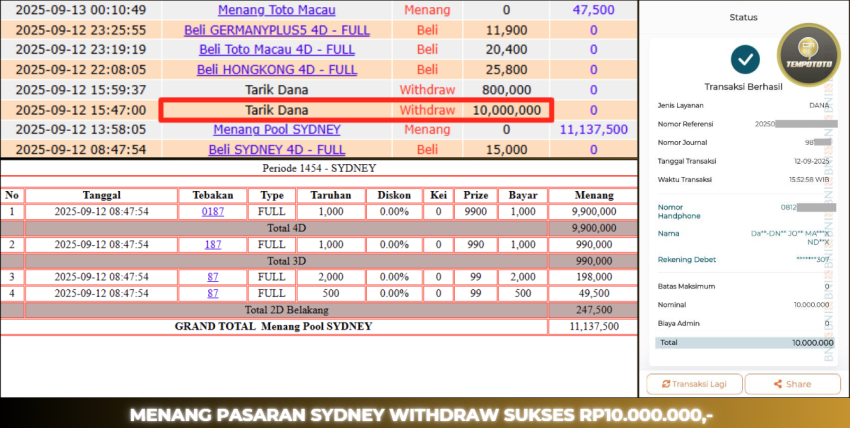This screenshot has width=850, height=428.
Task: Open Beli Toto Macau 4D - FULL link
Action: pos(276,50)
